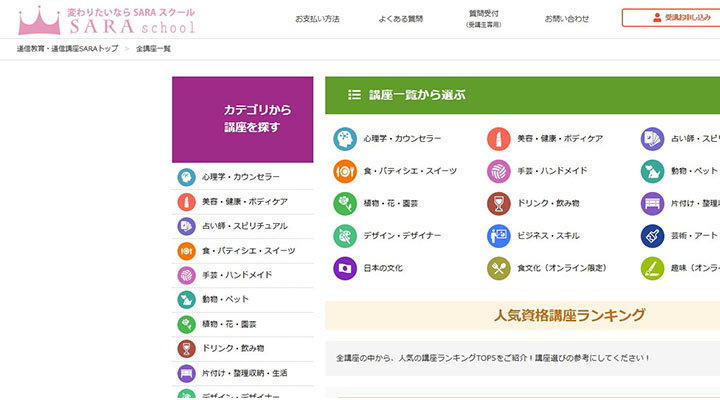Open お問い合わせ in the top navigation
This screenshot has width=720, height=400.
click(x=567, y=19)
